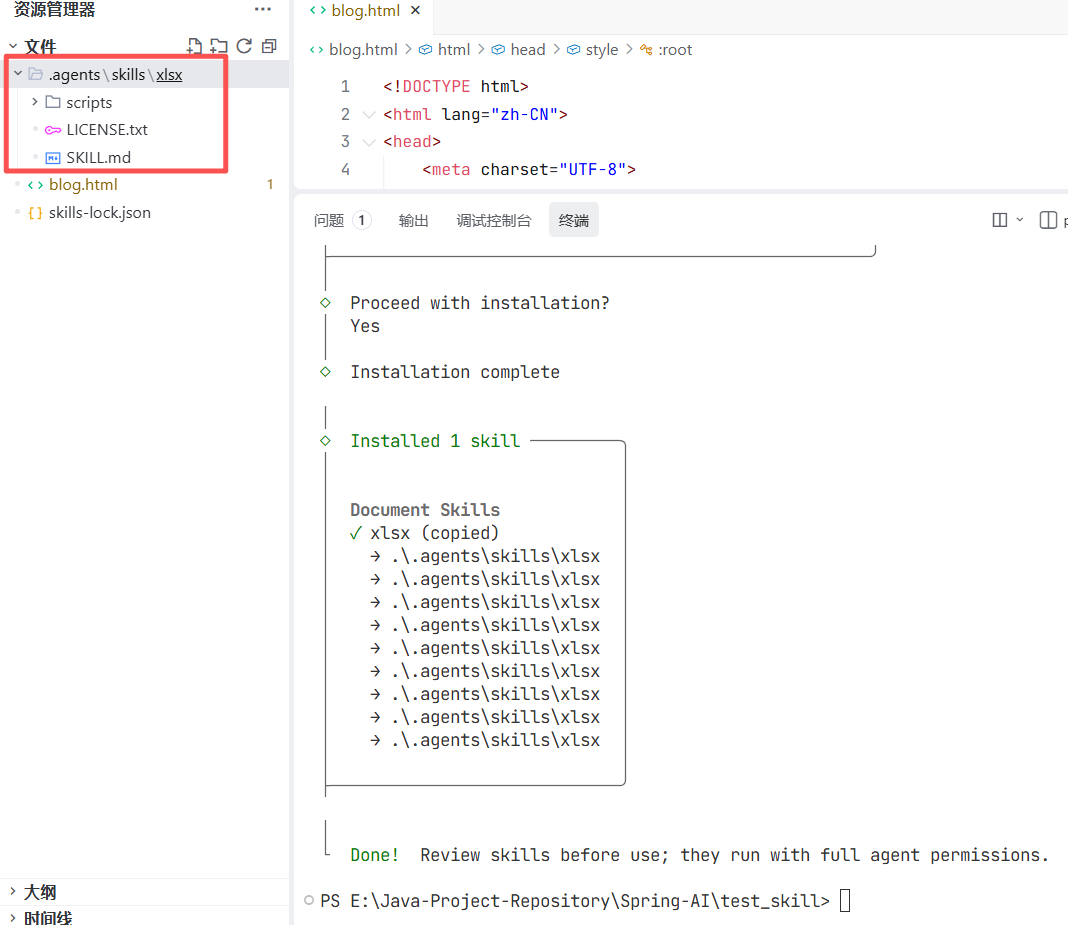Click the 'Document Skills' terminal heading
The height and width of the screenshot is (925, 1068).
(x=425, y=509)
